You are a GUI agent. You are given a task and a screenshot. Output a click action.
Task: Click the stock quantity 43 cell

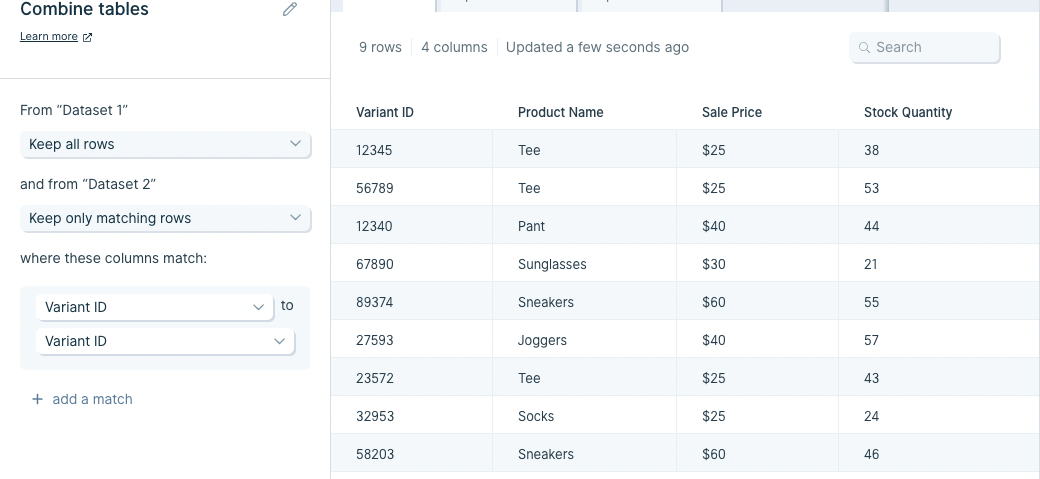(939, 378)
